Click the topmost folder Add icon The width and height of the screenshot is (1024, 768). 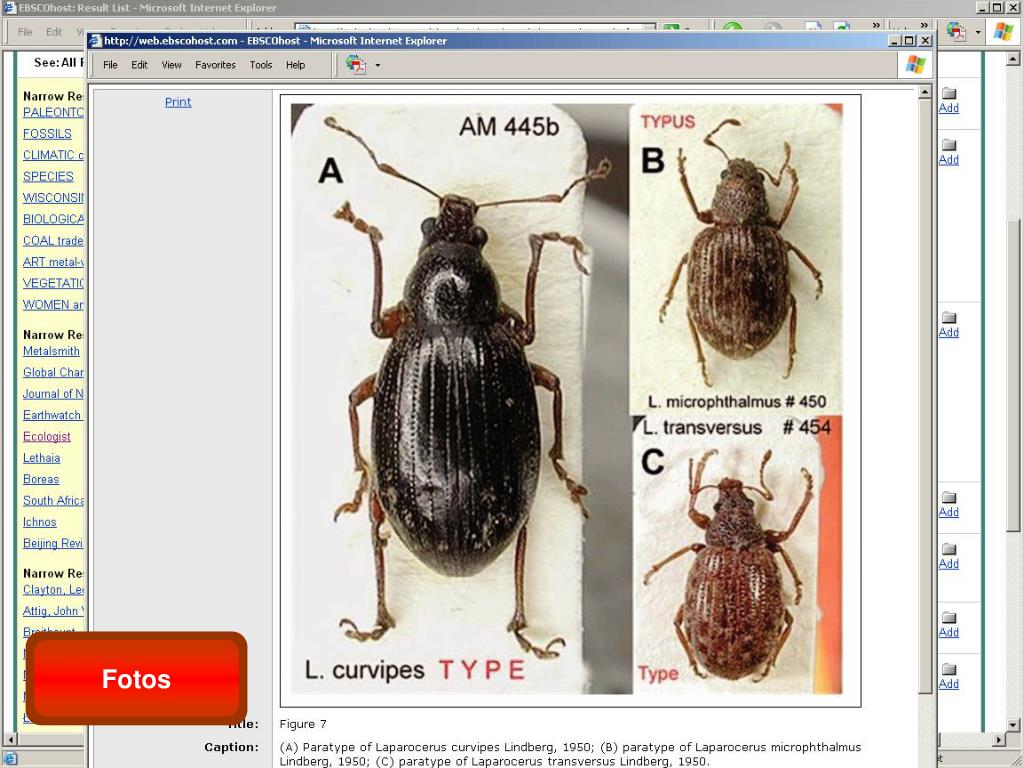click(x=949, y=93)
